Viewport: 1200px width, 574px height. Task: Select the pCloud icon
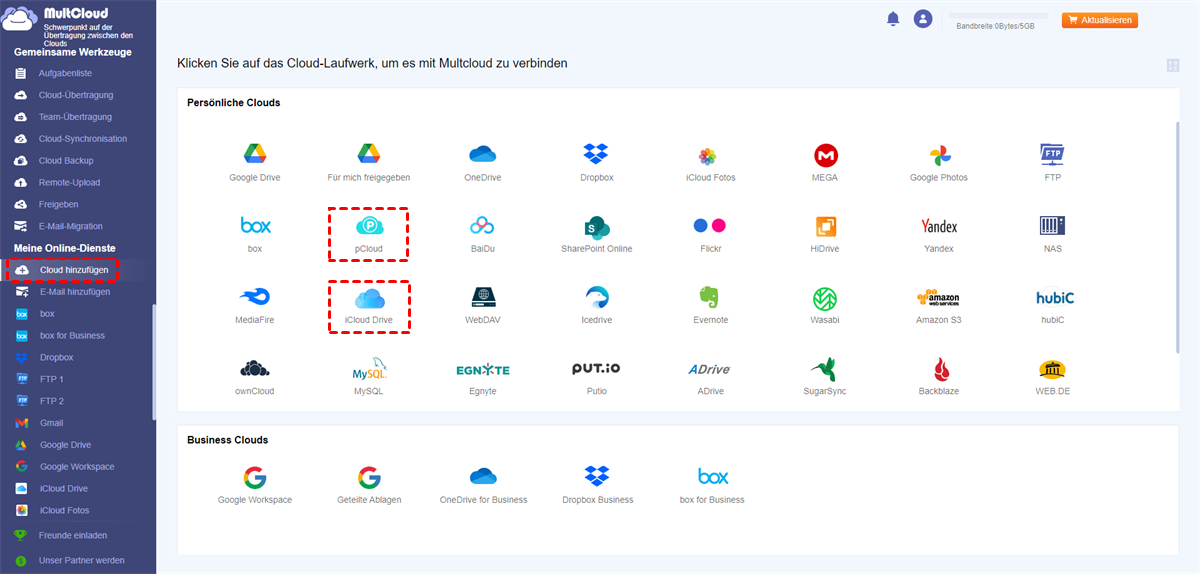(x=369, y=234)
